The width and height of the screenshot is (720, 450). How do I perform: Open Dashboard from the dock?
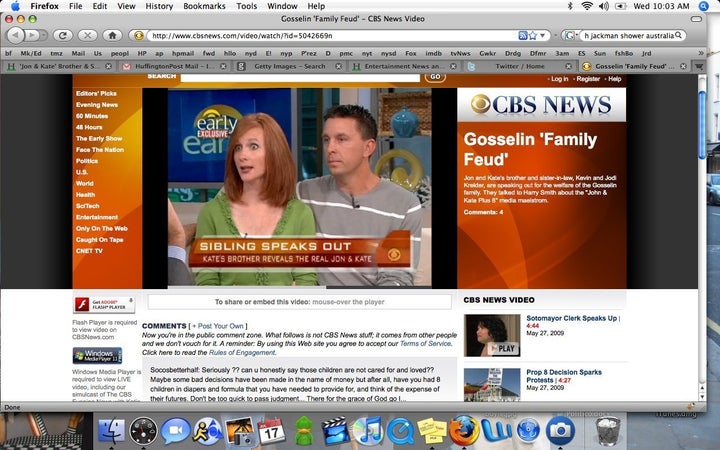coord(143,431)
